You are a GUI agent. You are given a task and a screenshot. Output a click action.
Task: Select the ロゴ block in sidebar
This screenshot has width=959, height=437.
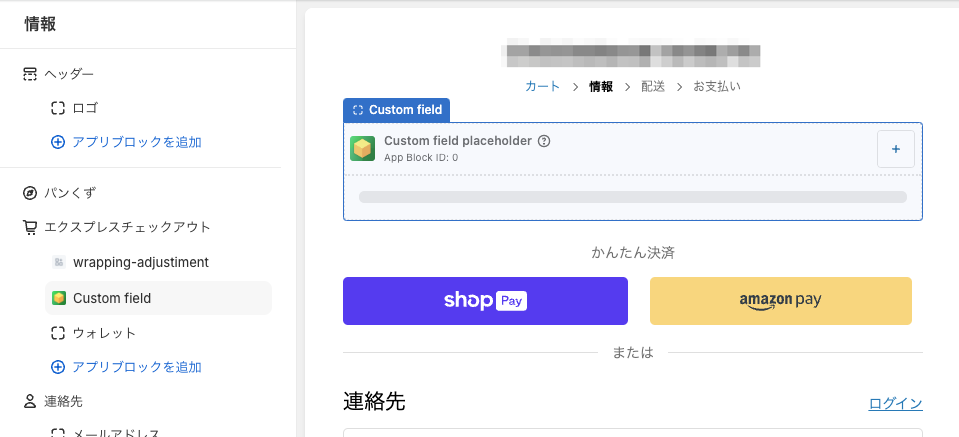pos(85,108)
